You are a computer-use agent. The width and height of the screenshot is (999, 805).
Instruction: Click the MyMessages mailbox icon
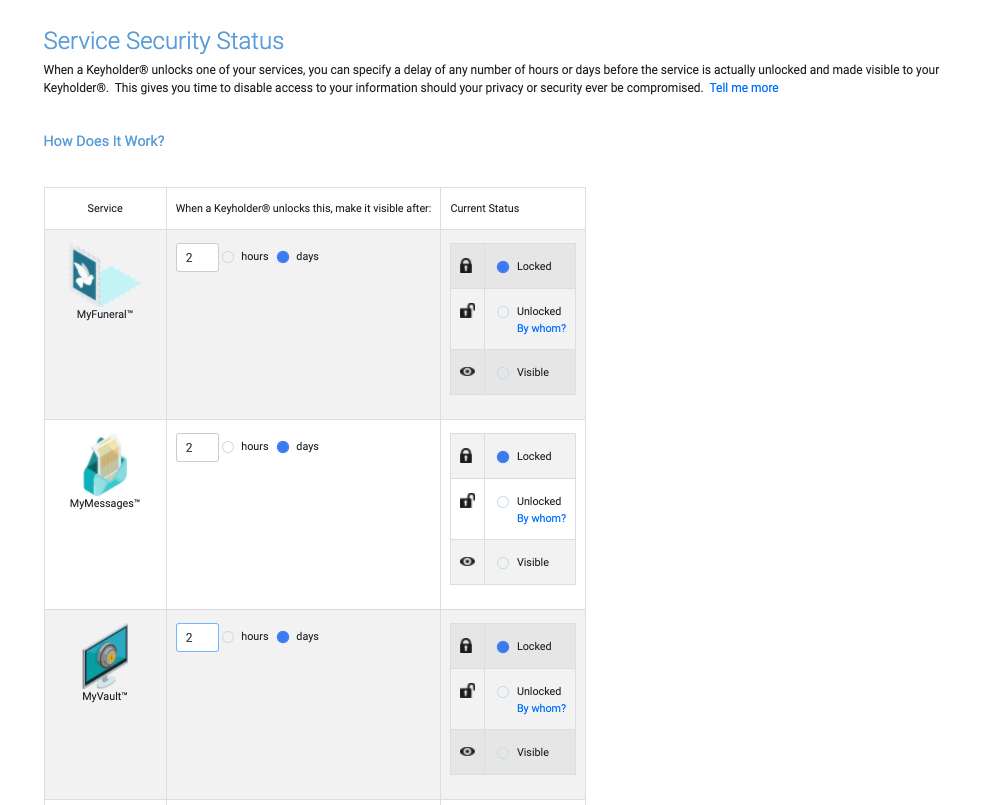tap(105, 466)
